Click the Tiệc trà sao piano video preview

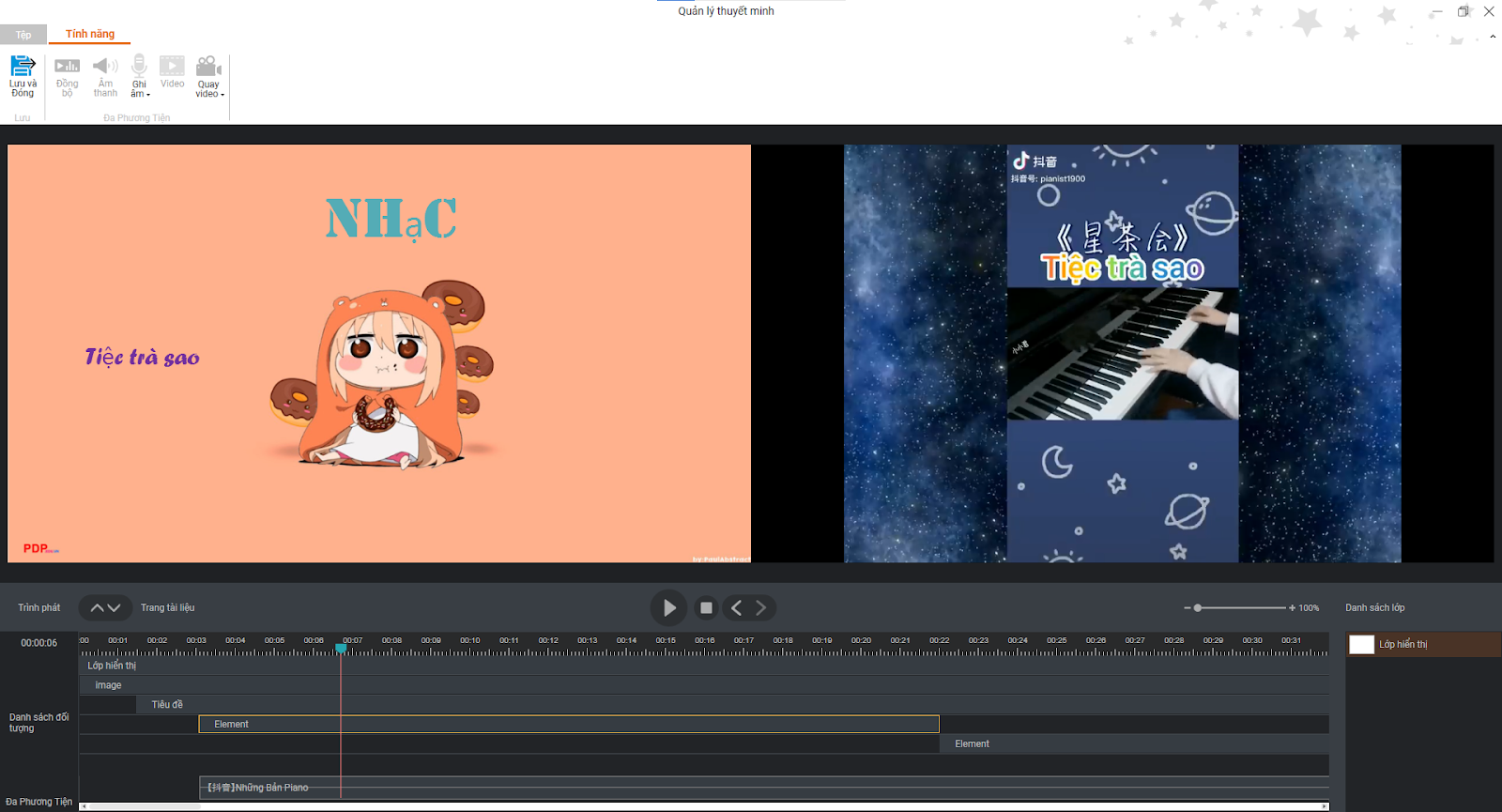(1123, 354)
